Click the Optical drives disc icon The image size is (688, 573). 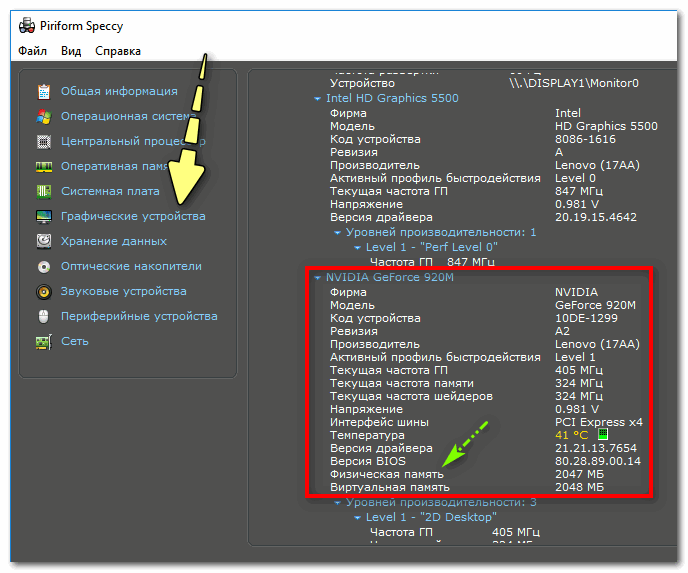[x=44, y=267]
